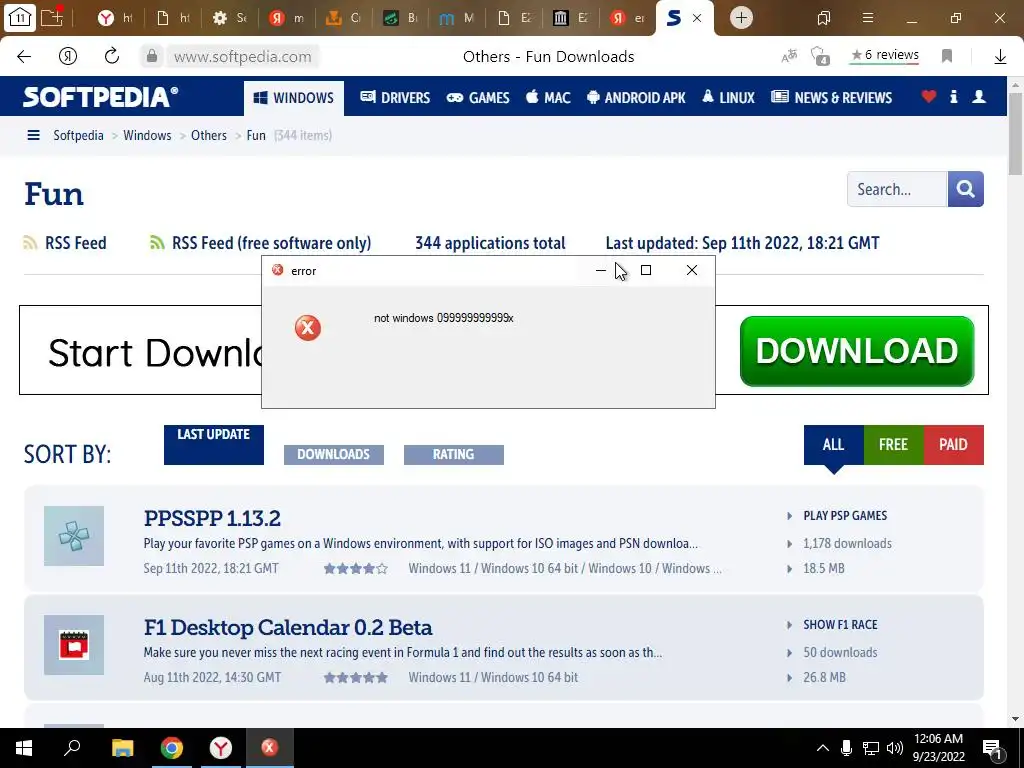Show hidden tray icons chevron
Viewport: 1024px width, 768px height.
coord(823,748)
